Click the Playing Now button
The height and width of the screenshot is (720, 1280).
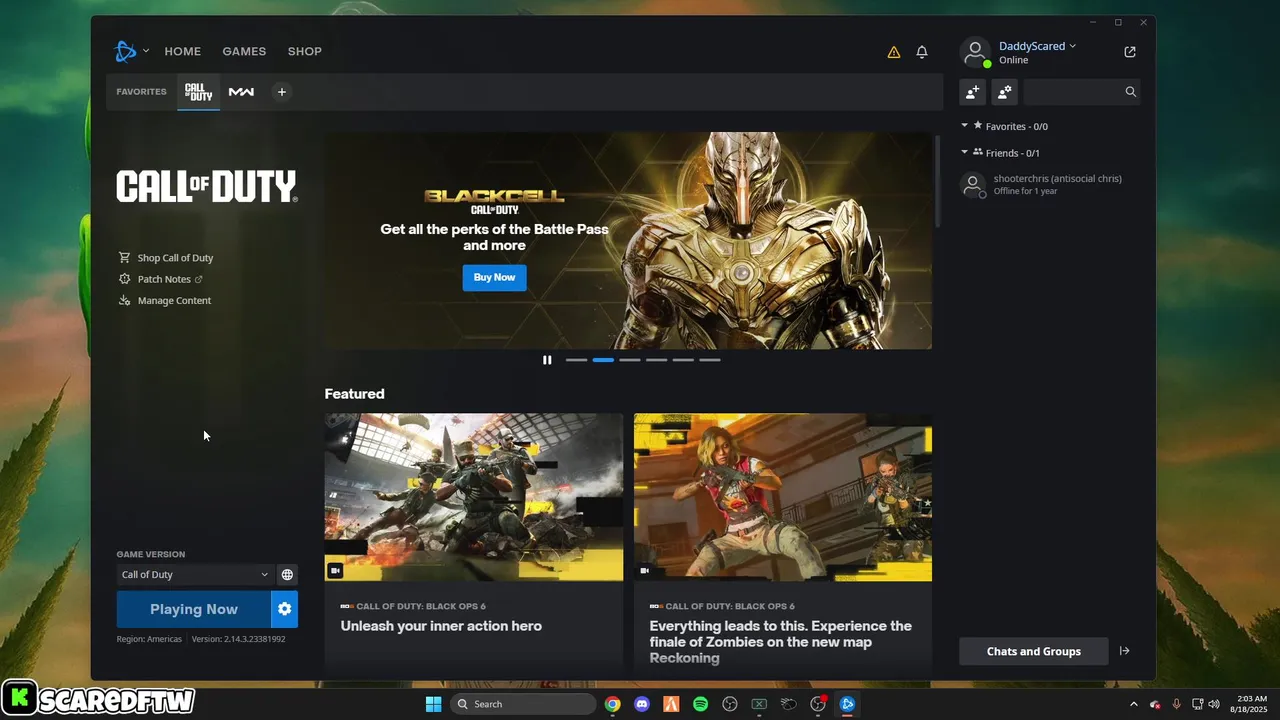pos(194,609)
